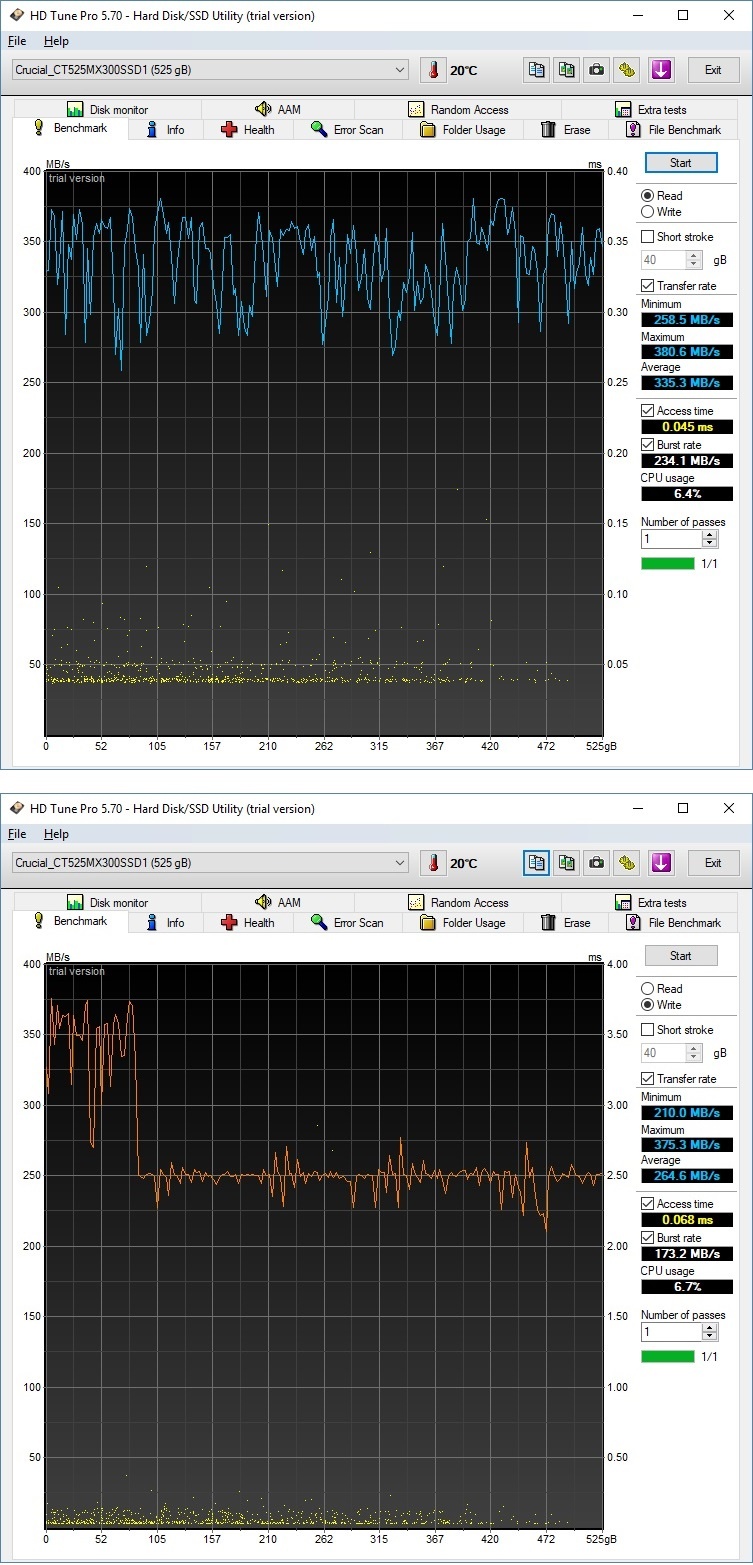Click Number of passes stepper in top window
This screenshot has height=1565, width=753.
click(710, 538)
